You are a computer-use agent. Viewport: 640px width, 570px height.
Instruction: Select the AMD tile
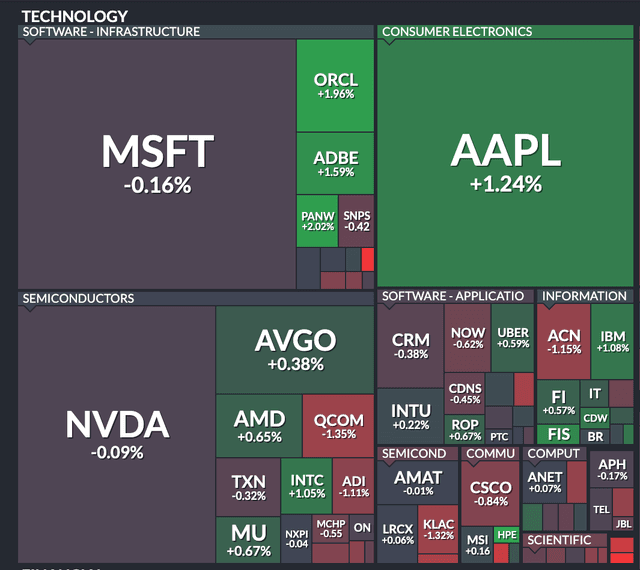click(x=258, y=426)
